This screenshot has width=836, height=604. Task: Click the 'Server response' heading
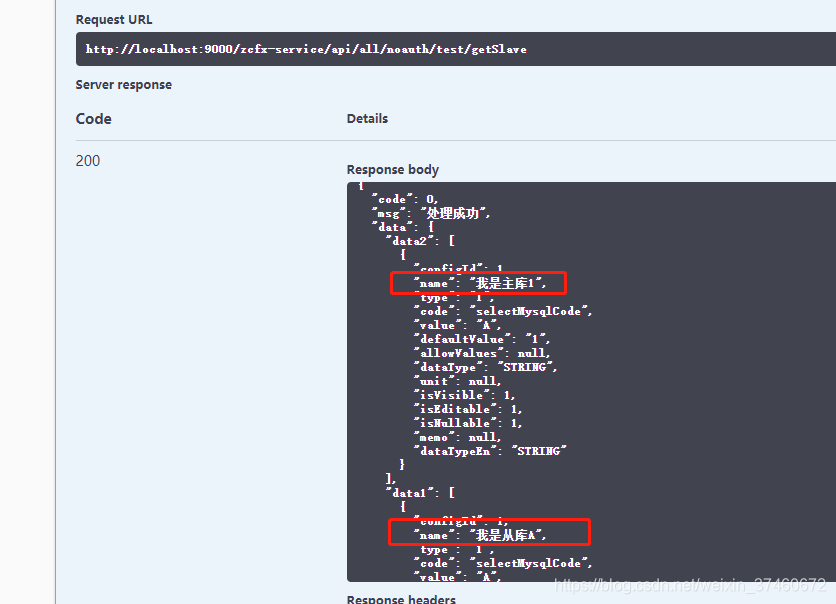tap(124, 85)
